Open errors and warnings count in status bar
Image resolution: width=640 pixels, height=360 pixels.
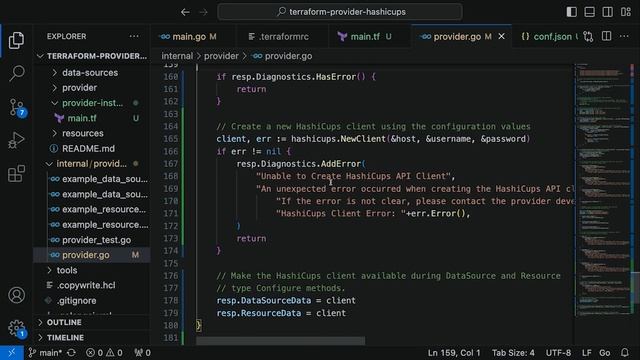pyautogui.click(x=104, y=353)
